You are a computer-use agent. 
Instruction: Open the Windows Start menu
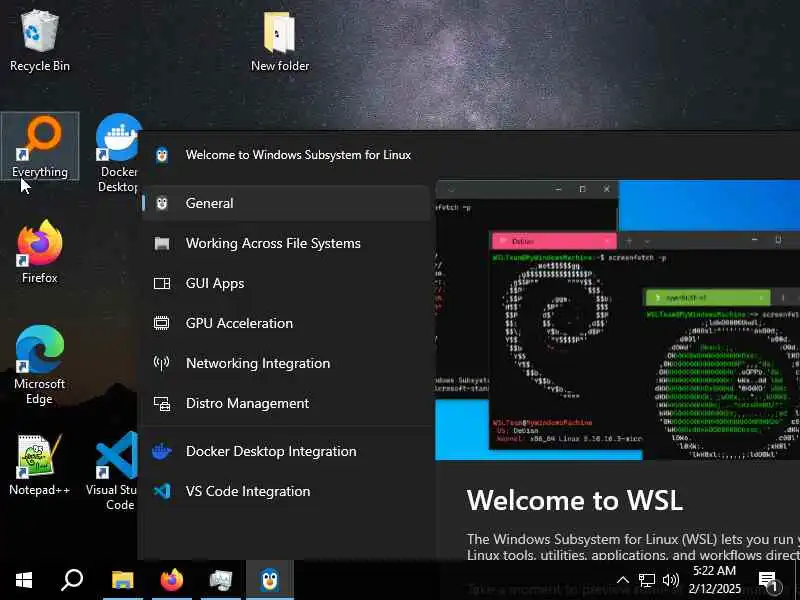[24, 580]
